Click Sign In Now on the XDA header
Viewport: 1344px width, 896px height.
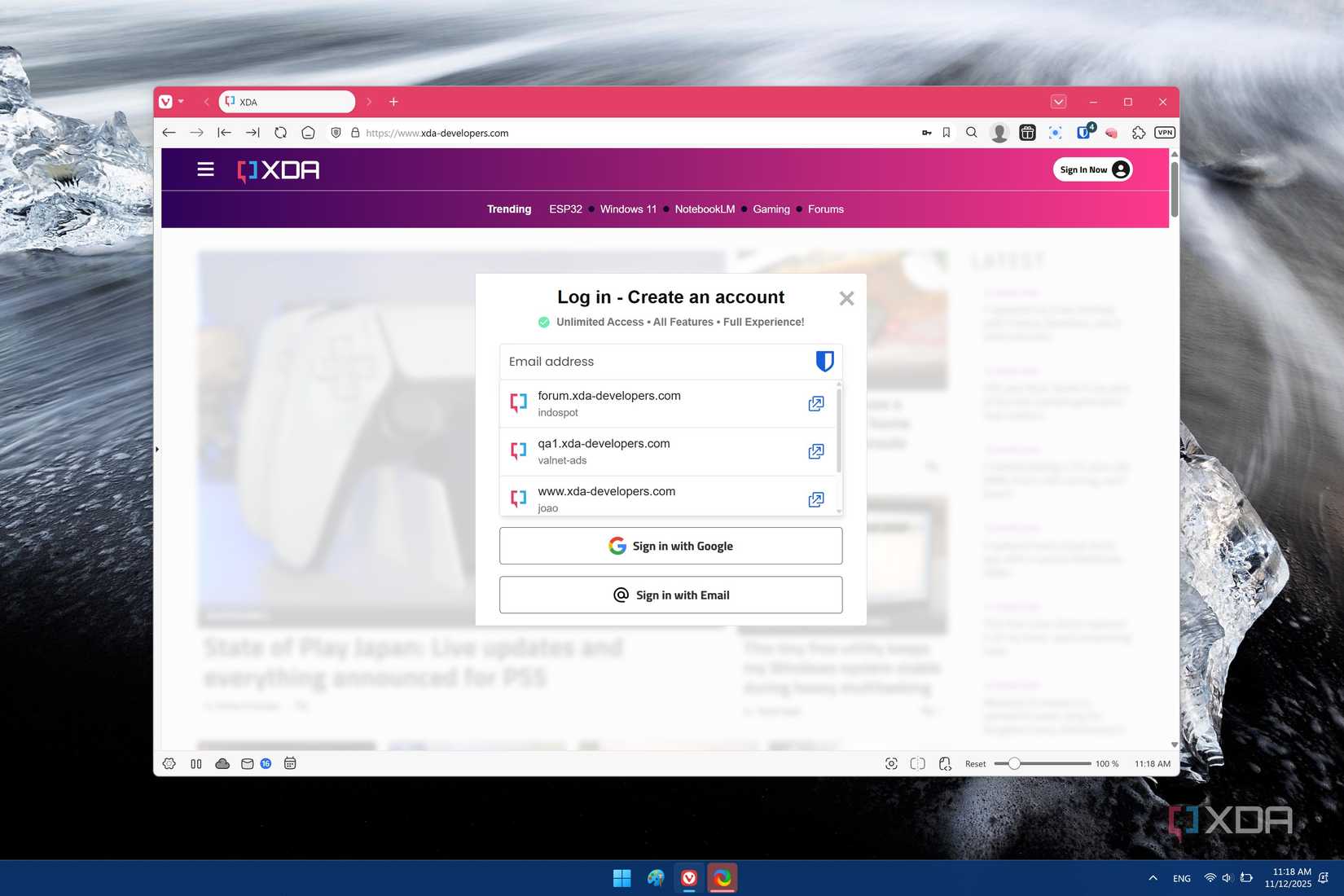1091,169
